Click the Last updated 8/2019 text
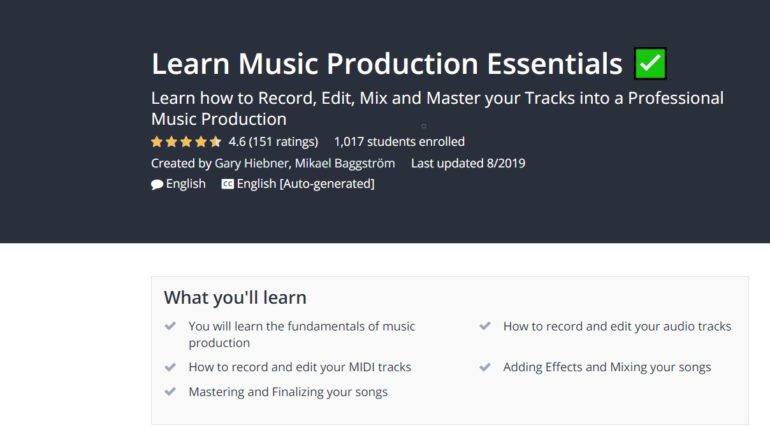The width and height of the screenshot is (770, 426). [x=468, y=163]
